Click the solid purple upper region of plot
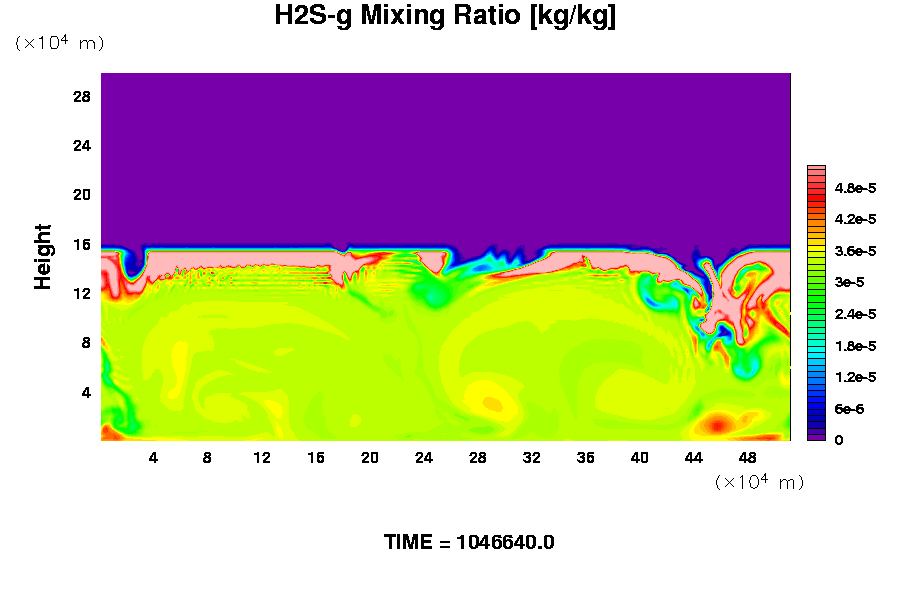Image resolution: width=900 pixels, height=600 pixels. point(445,150)
